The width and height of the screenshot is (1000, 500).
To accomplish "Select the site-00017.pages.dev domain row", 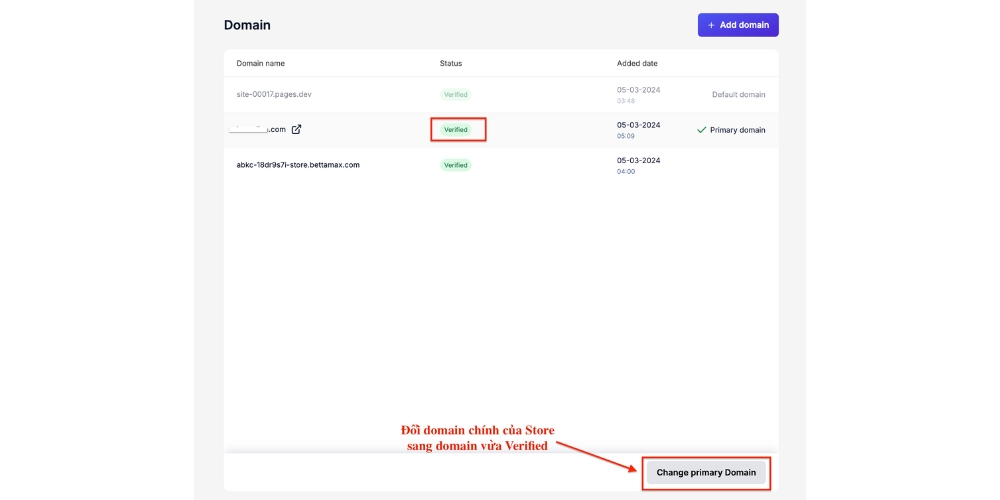I will click(274, 94).
